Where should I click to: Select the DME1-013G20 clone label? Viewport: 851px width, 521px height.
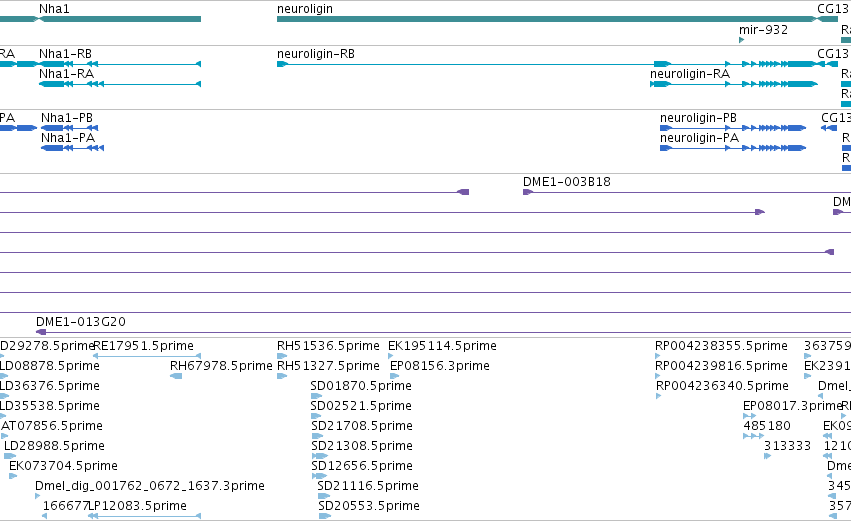[x=81, y=322]
